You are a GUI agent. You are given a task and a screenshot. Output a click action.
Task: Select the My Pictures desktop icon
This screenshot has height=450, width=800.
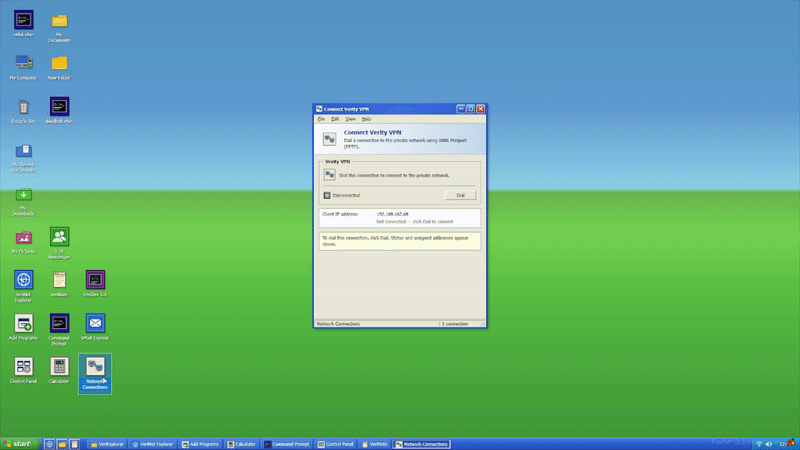tap(23, 241)
